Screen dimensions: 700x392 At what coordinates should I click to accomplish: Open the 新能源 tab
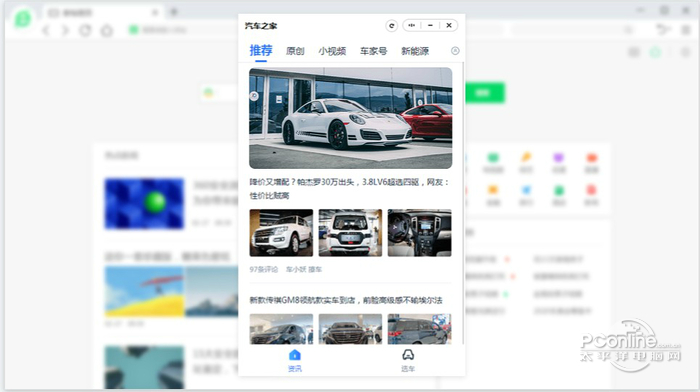415,51
